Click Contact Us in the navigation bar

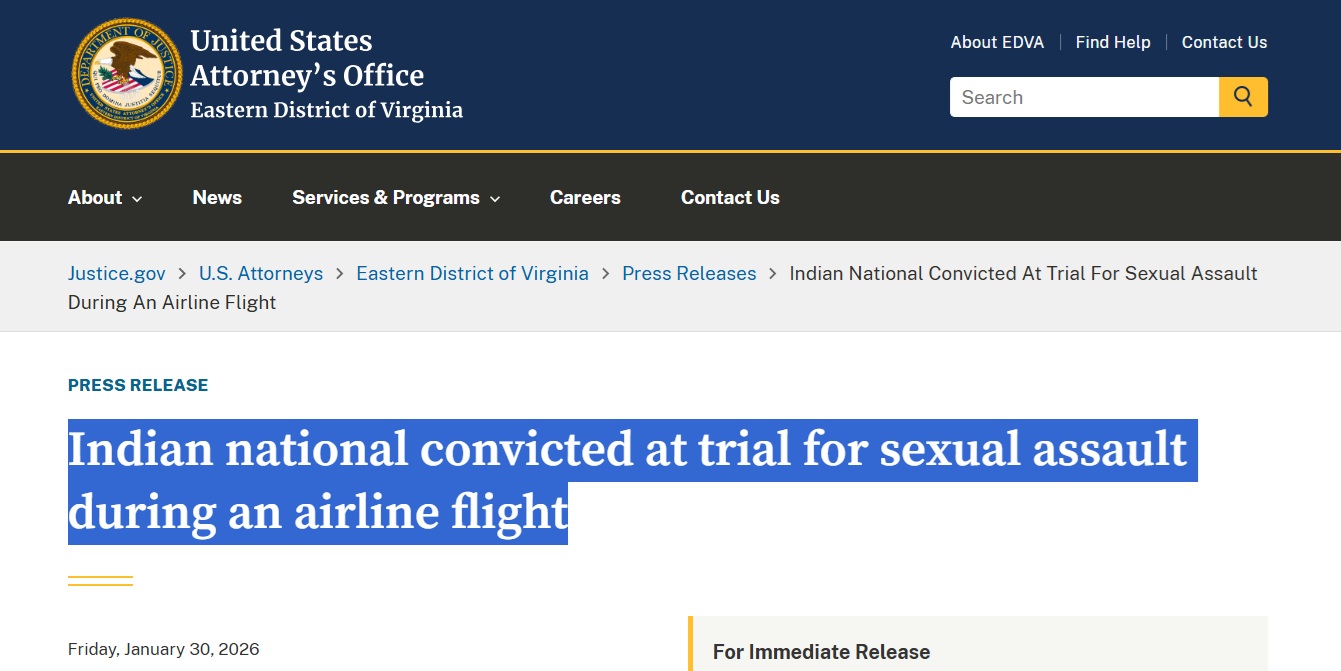730,197
